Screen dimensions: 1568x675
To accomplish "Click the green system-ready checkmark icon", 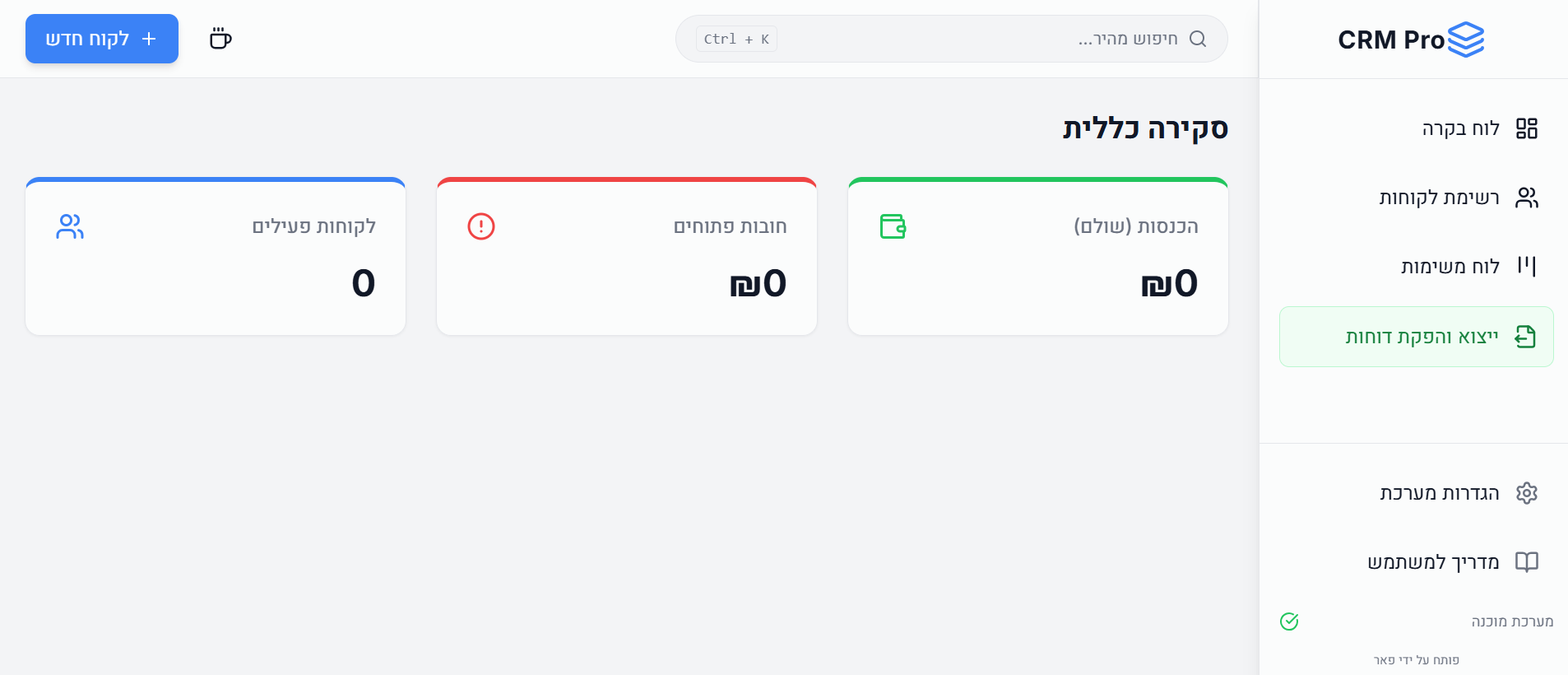I will 1289,621.
